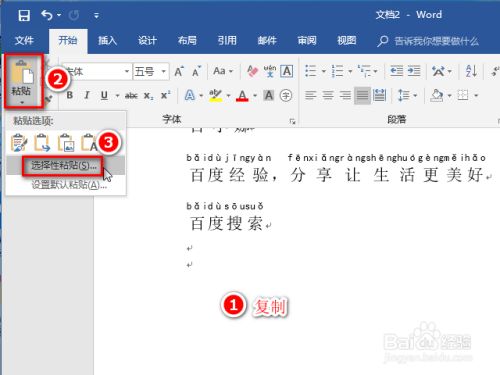Apply a bulleted list
500x375 pixels.
[311, 71]
